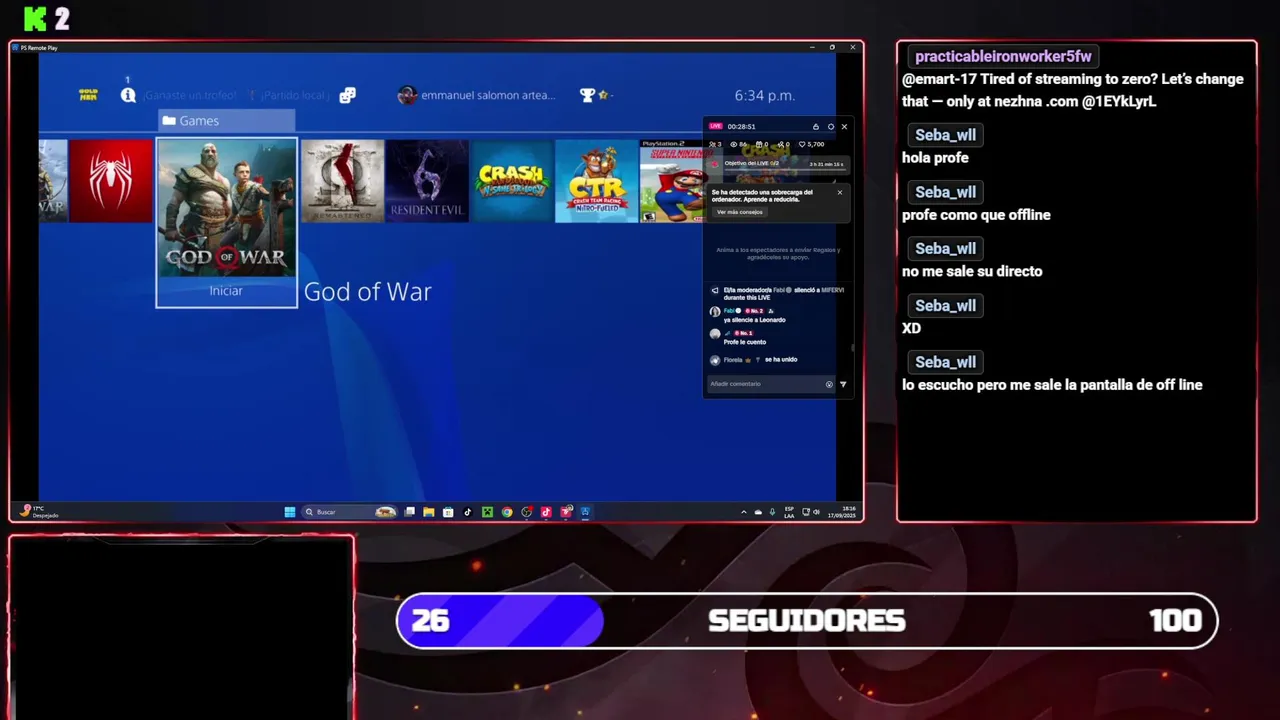This screenshot has height=720, width=1280.
Task: Open Microsoft Store taskbar icon
Action: pos(448,512)
